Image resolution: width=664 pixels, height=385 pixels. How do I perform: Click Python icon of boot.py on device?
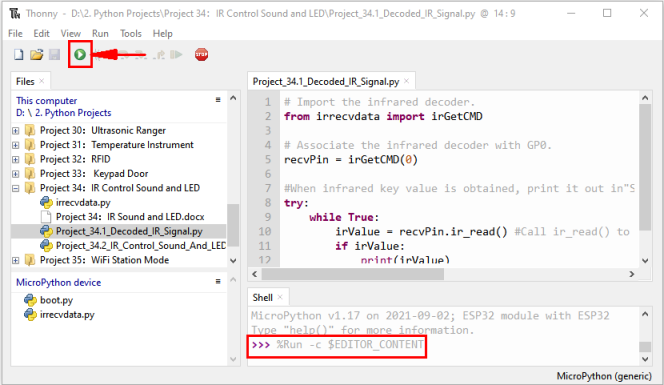pos(30,300)
